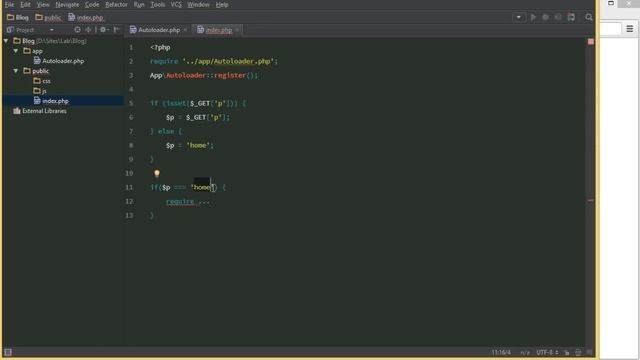
Task: Select External Libraries in project tree
Action: 40,111
